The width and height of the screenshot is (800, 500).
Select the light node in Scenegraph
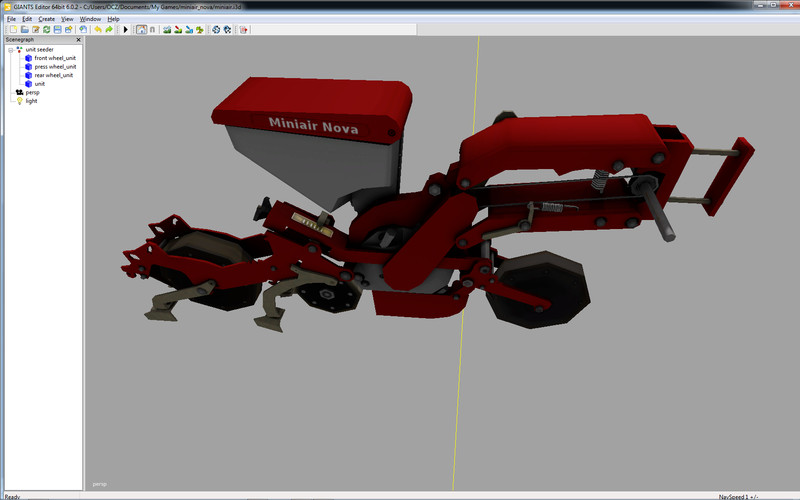point(31,101)
